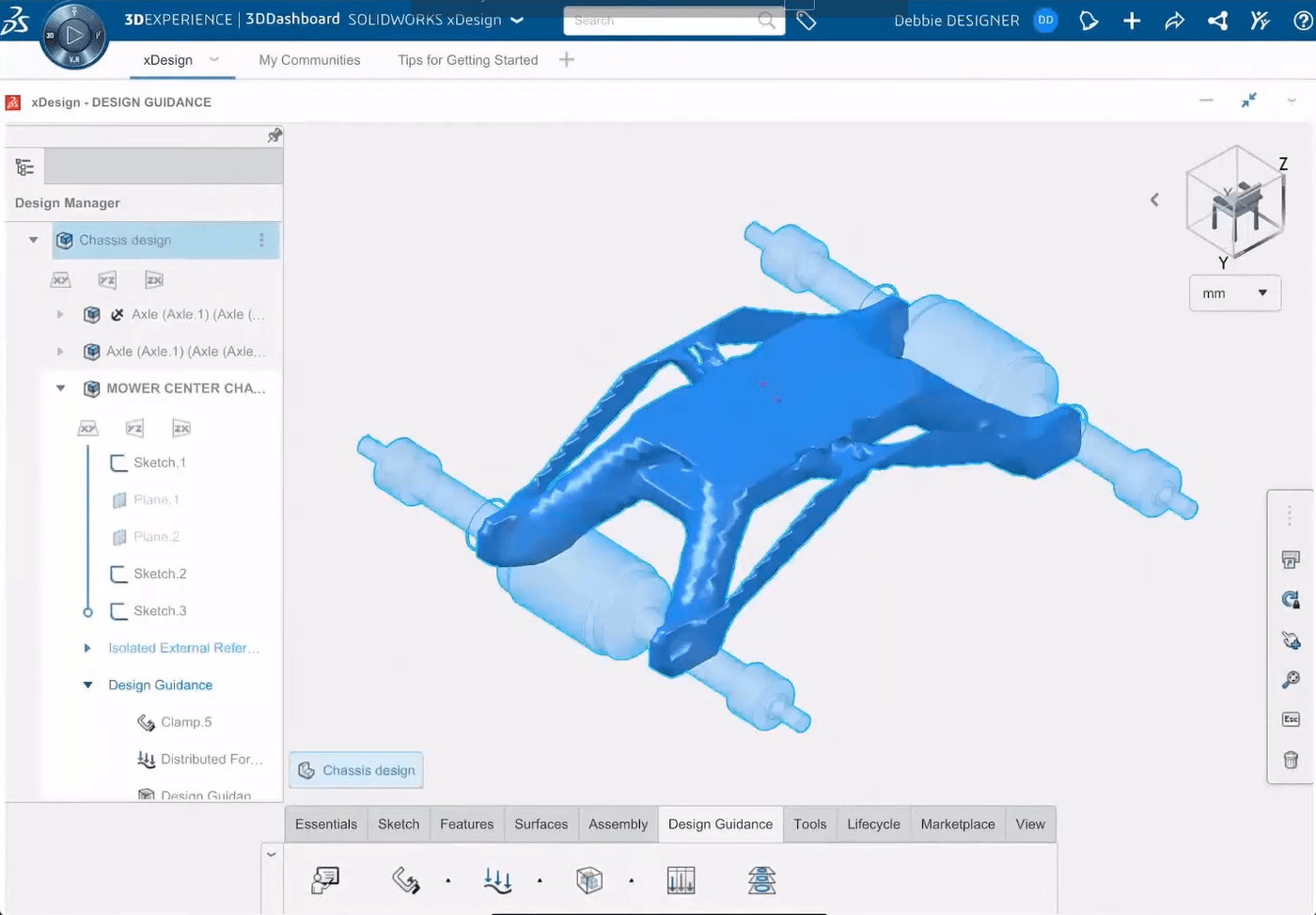Open the Tips for Getting Started tab
This screenshot has width=1316, height=915.
pos(467,59)
